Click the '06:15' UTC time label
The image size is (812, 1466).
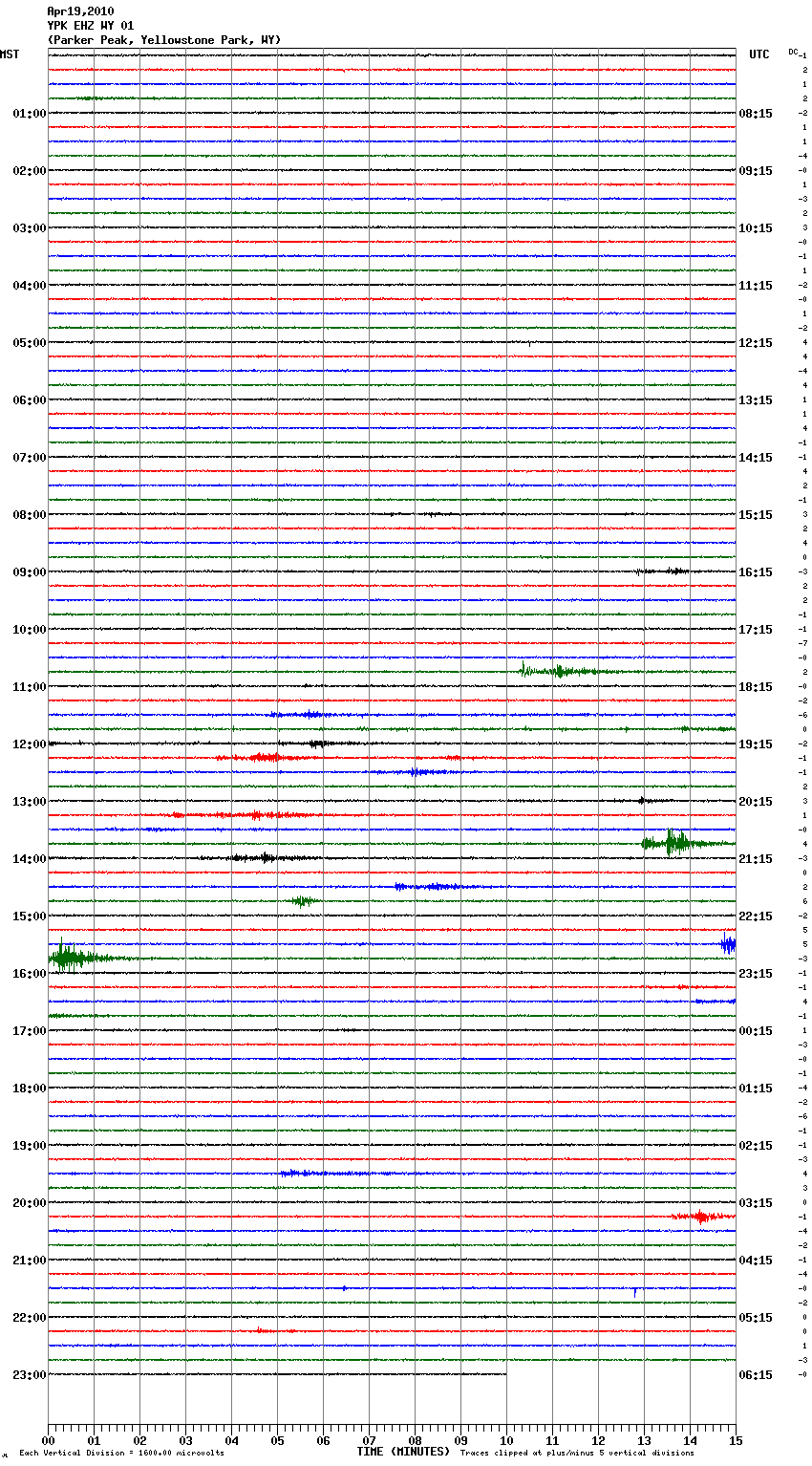(x=756, y=1375)
